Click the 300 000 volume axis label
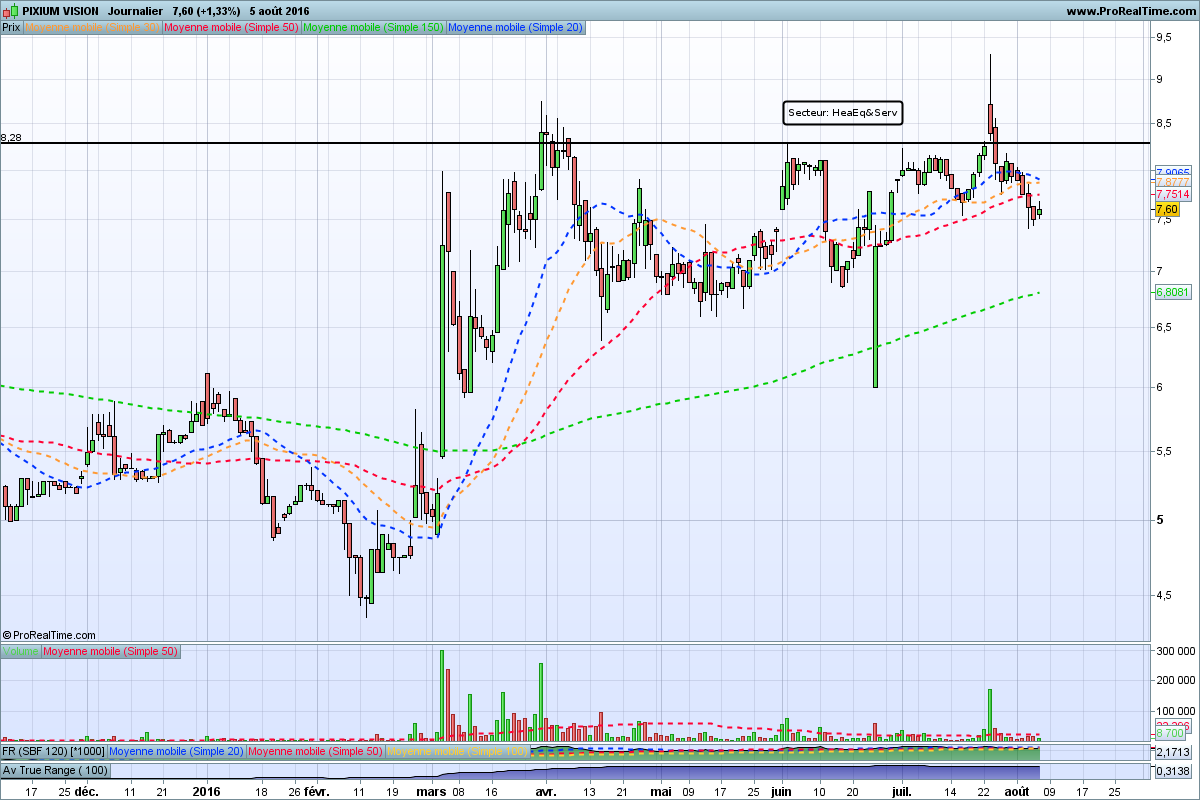 tap(1175, 651)
